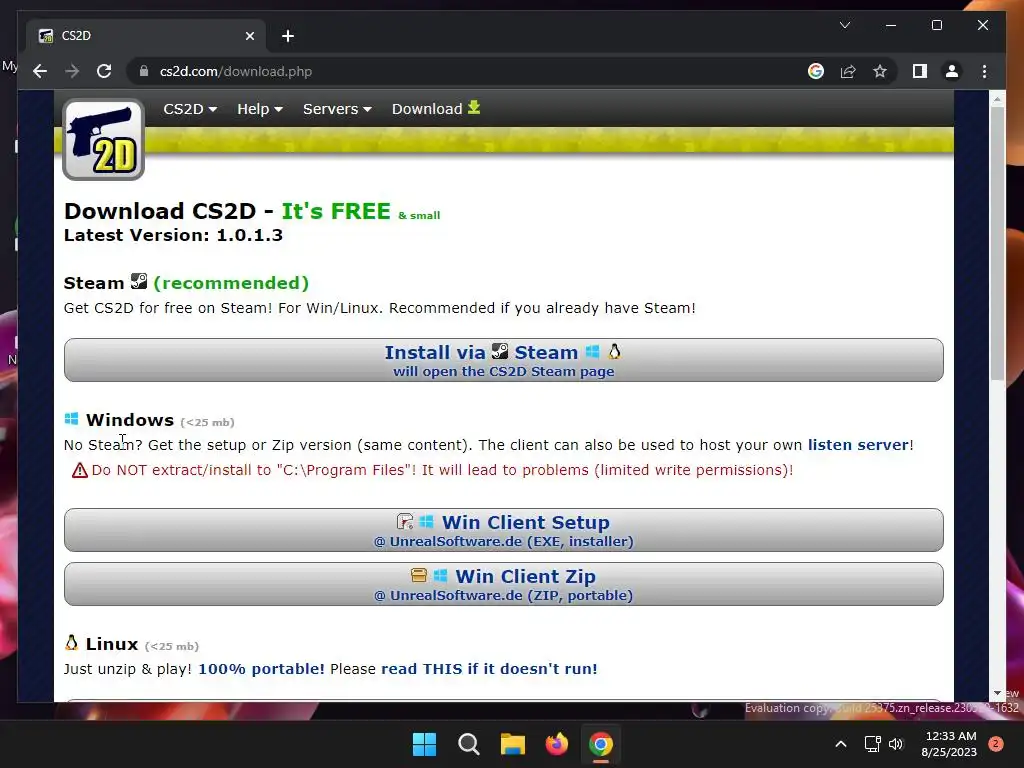This screenshot has height=768, width=1024.
Task: Go forward in browser history
Action: [x=72, y=71]
